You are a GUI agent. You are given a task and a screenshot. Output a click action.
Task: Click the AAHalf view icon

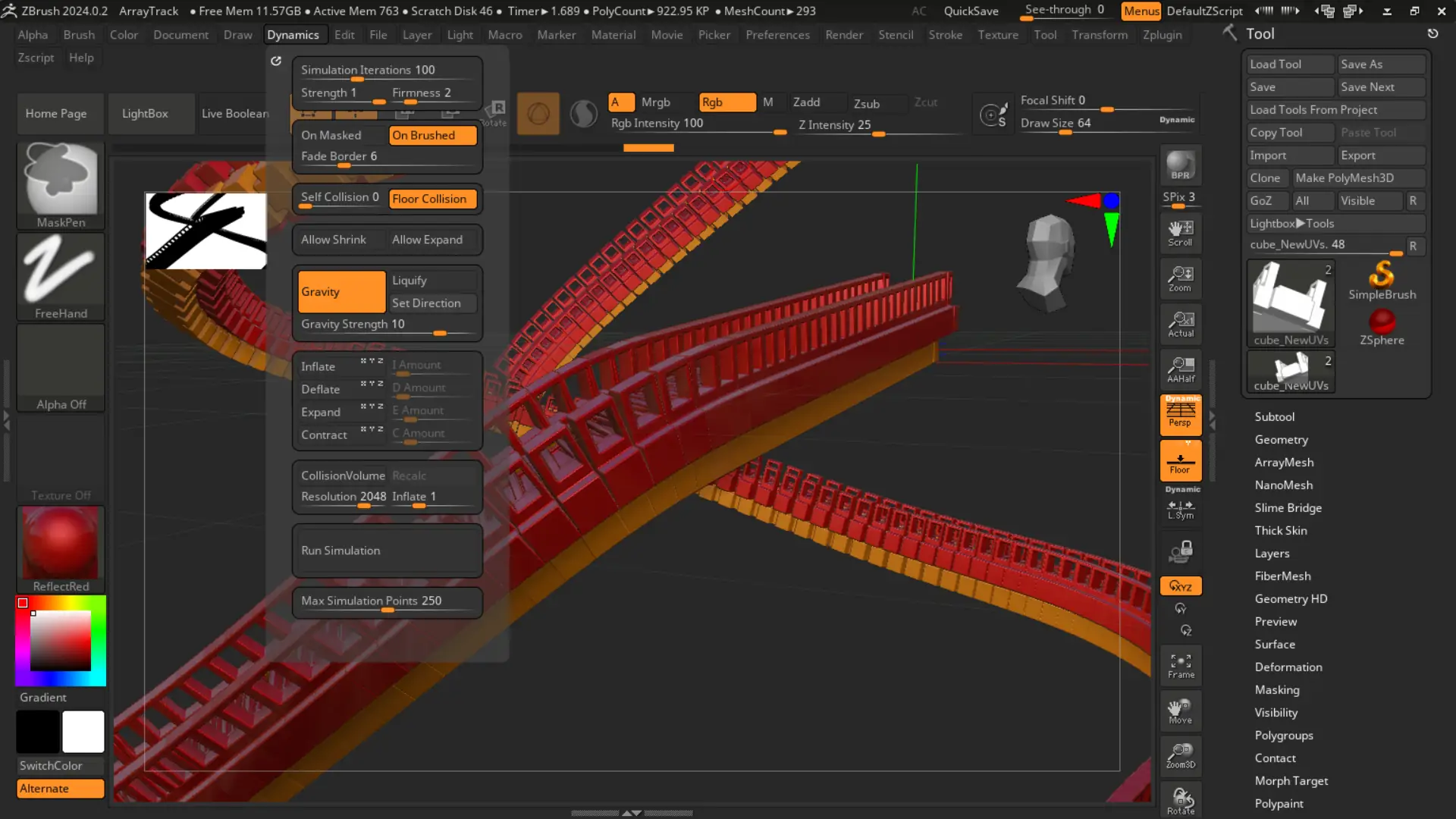(1180, 369)
